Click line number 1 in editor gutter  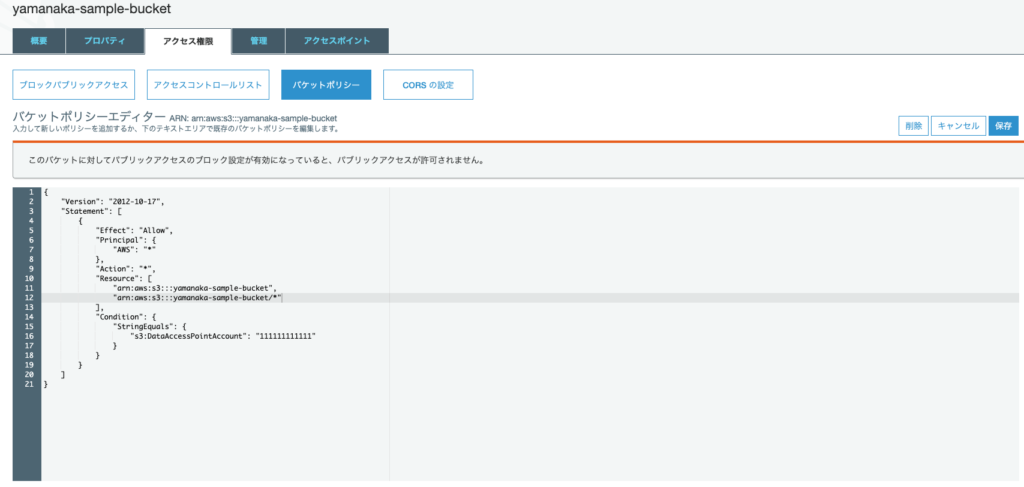[x=32, y=191]
